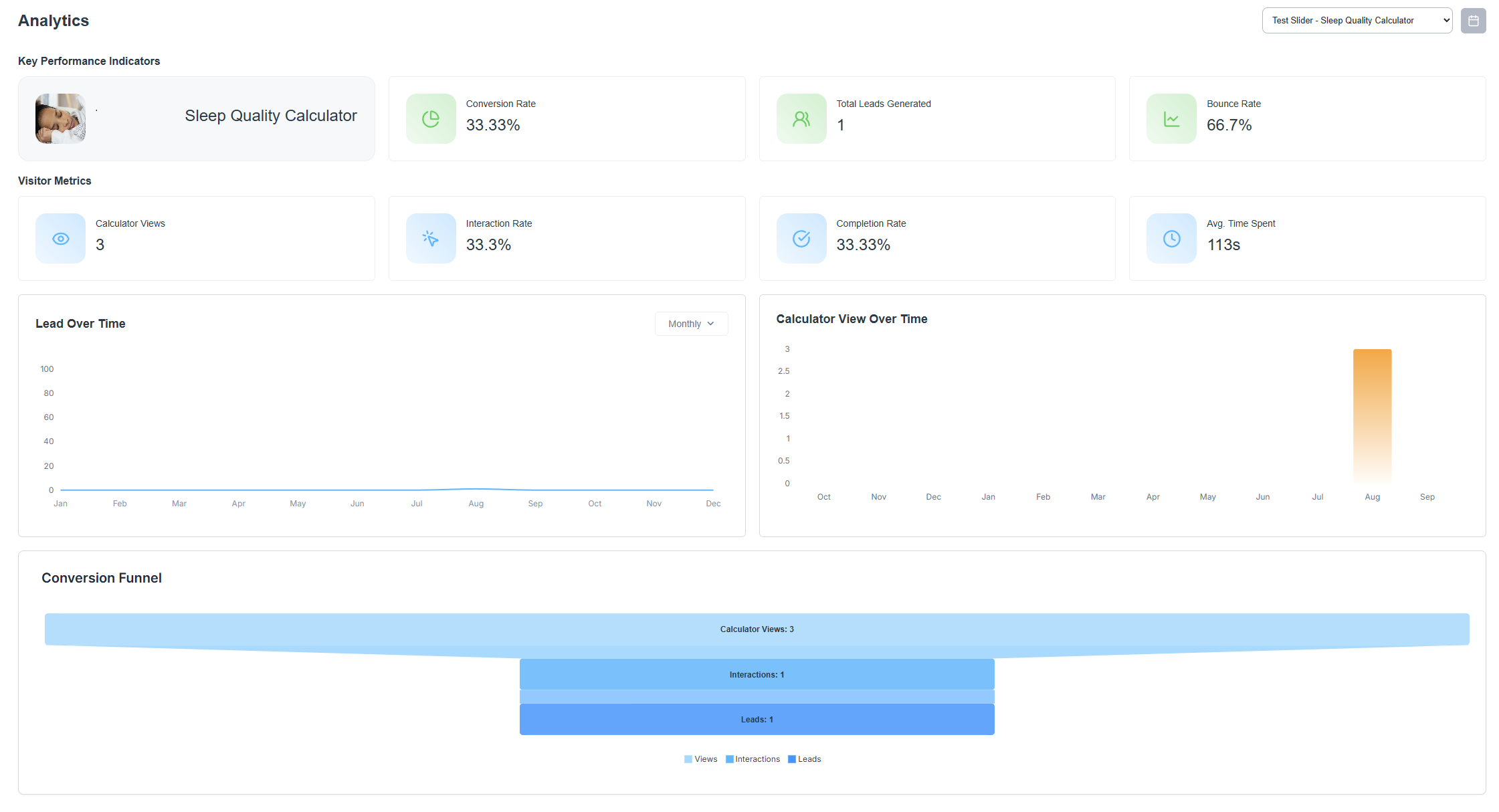The width and height of the screenshot is (1499, 812).
Task: Click the Calculator Views eye icon
Action: pos(60,239)
